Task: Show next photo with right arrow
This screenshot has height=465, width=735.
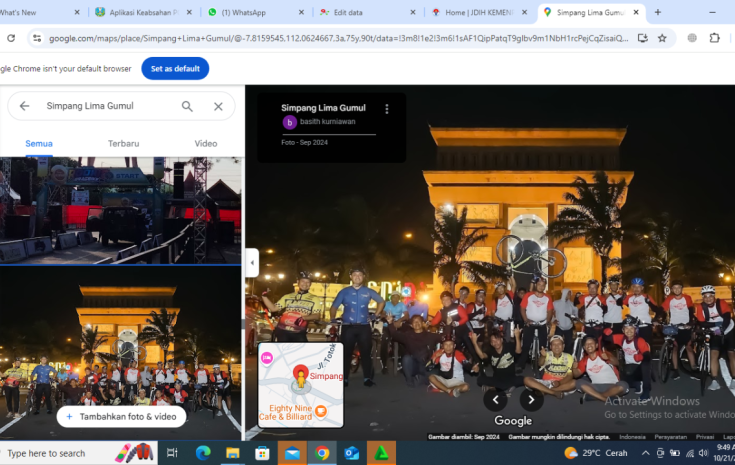Action: [x=531, y=400]
